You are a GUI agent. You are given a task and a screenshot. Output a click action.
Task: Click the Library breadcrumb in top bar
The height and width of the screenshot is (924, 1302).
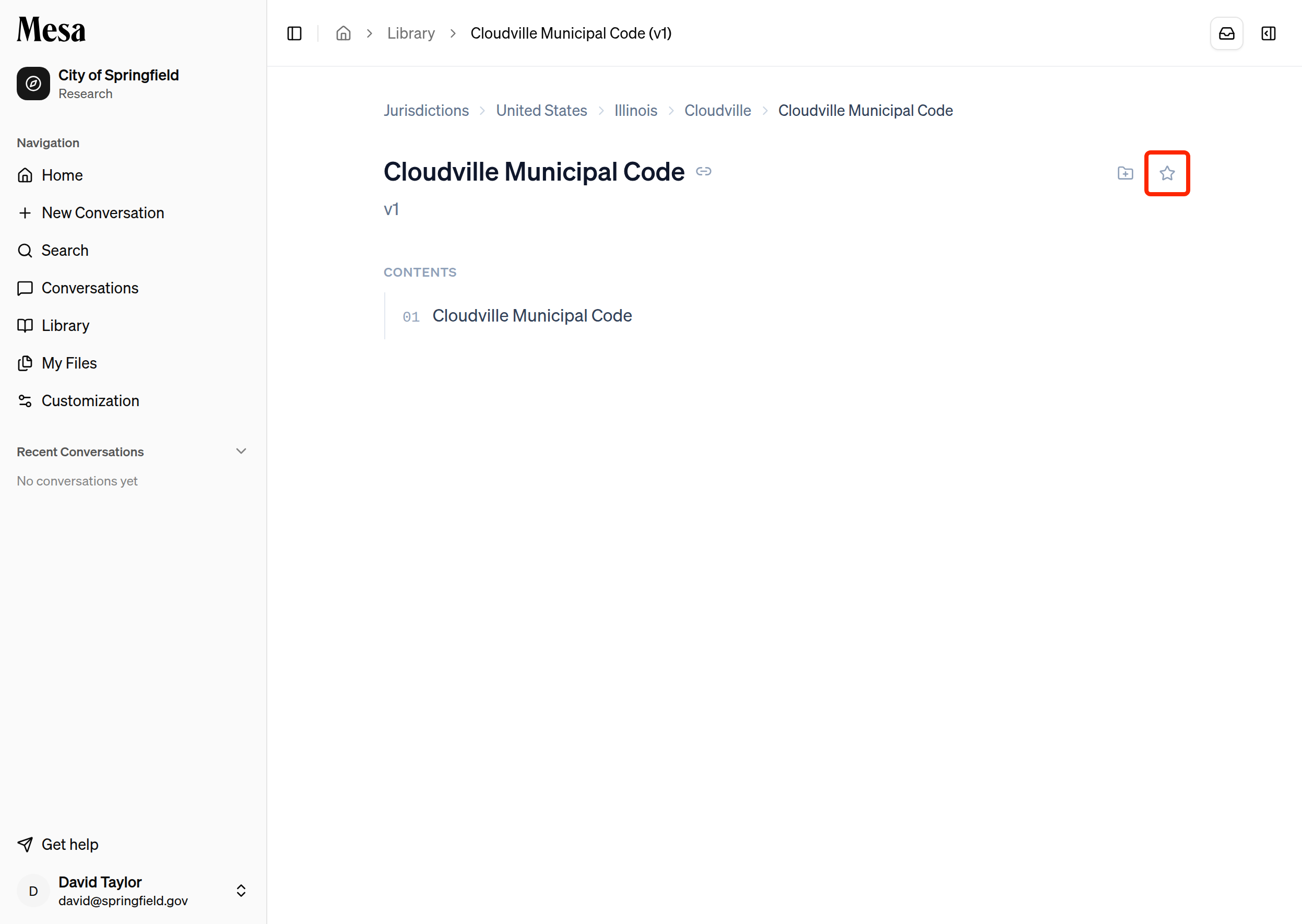(x=411, y=33)
